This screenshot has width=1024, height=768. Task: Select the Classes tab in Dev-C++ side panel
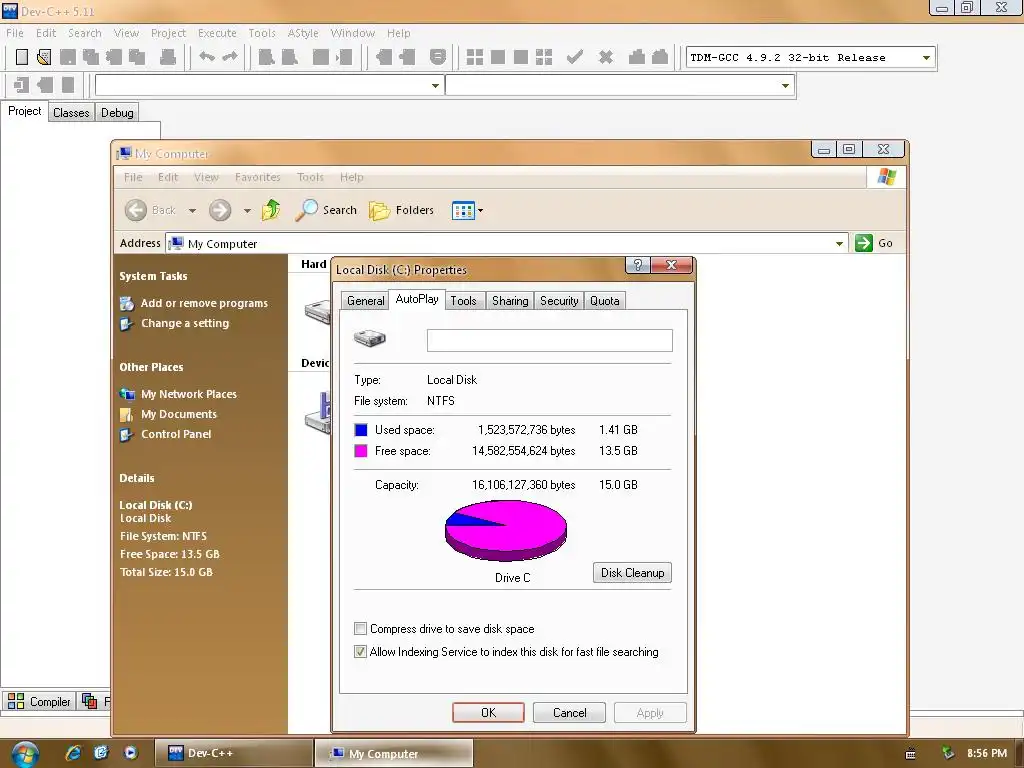pyautogui.click(x=71, y=112)
